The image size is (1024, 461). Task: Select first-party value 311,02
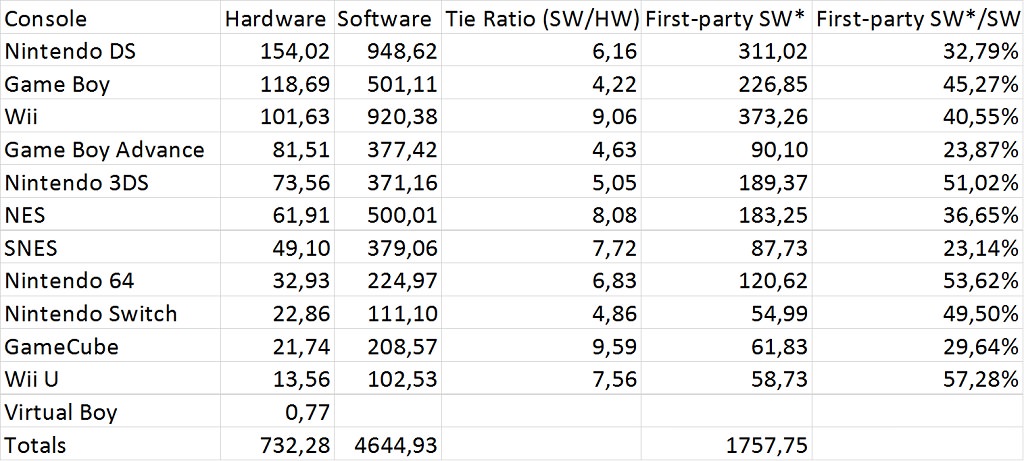coord(726,50)
